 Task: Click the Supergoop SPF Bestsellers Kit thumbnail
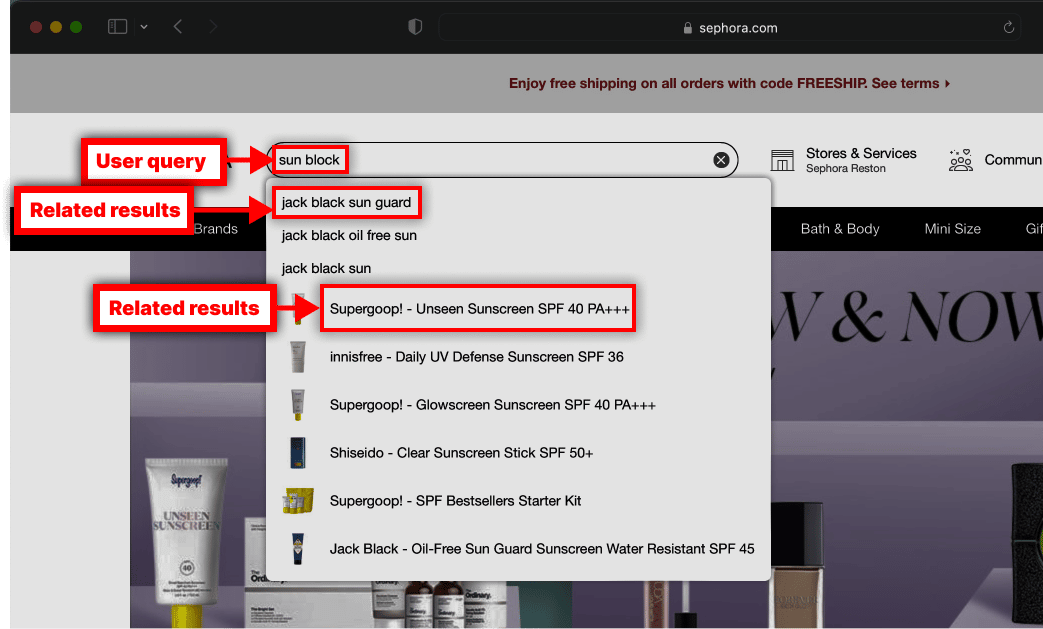297,500
